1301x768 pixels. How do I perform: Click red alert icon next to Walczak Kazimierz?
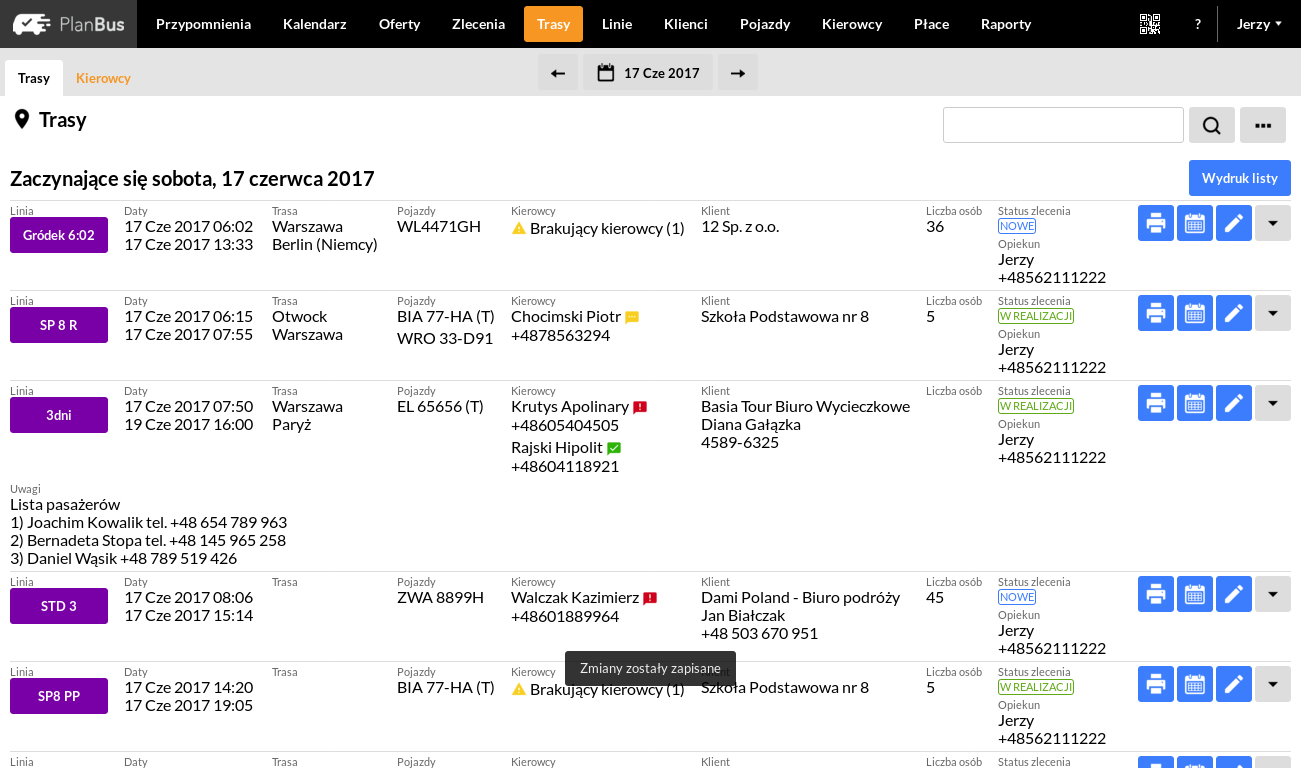click(x=650, y=598)
